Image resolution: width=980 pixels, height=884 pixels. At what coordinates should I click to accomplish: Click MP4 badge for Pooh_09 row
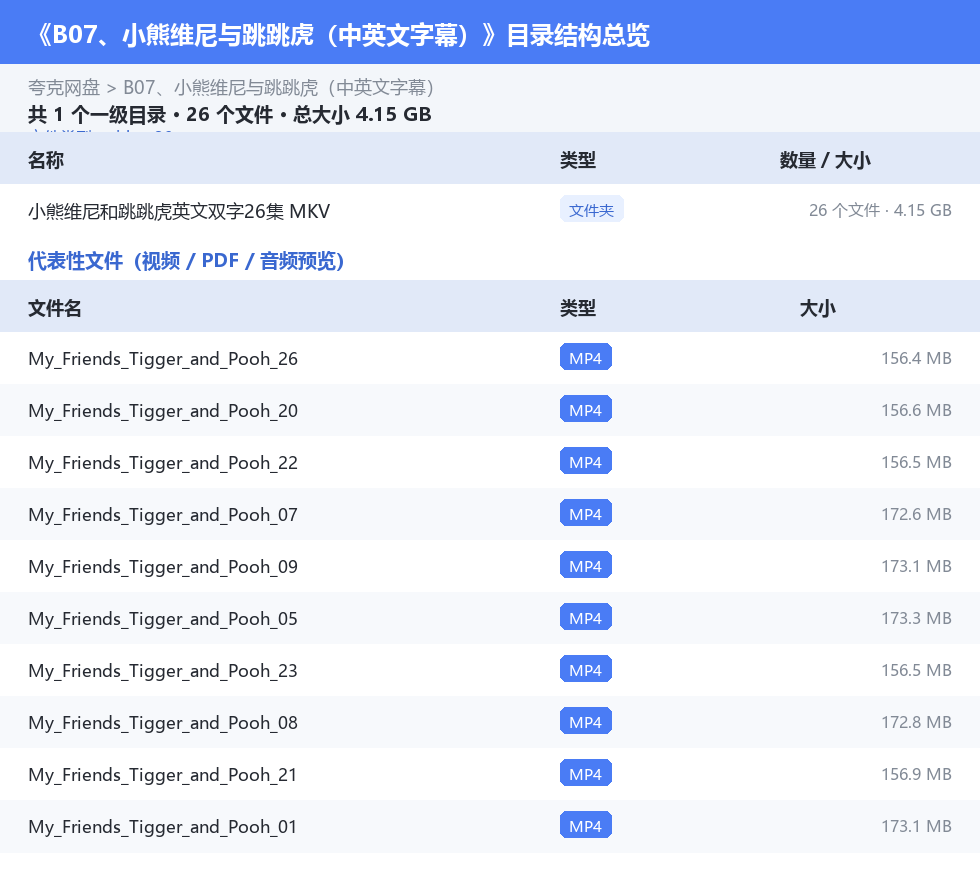click(586, 565)
